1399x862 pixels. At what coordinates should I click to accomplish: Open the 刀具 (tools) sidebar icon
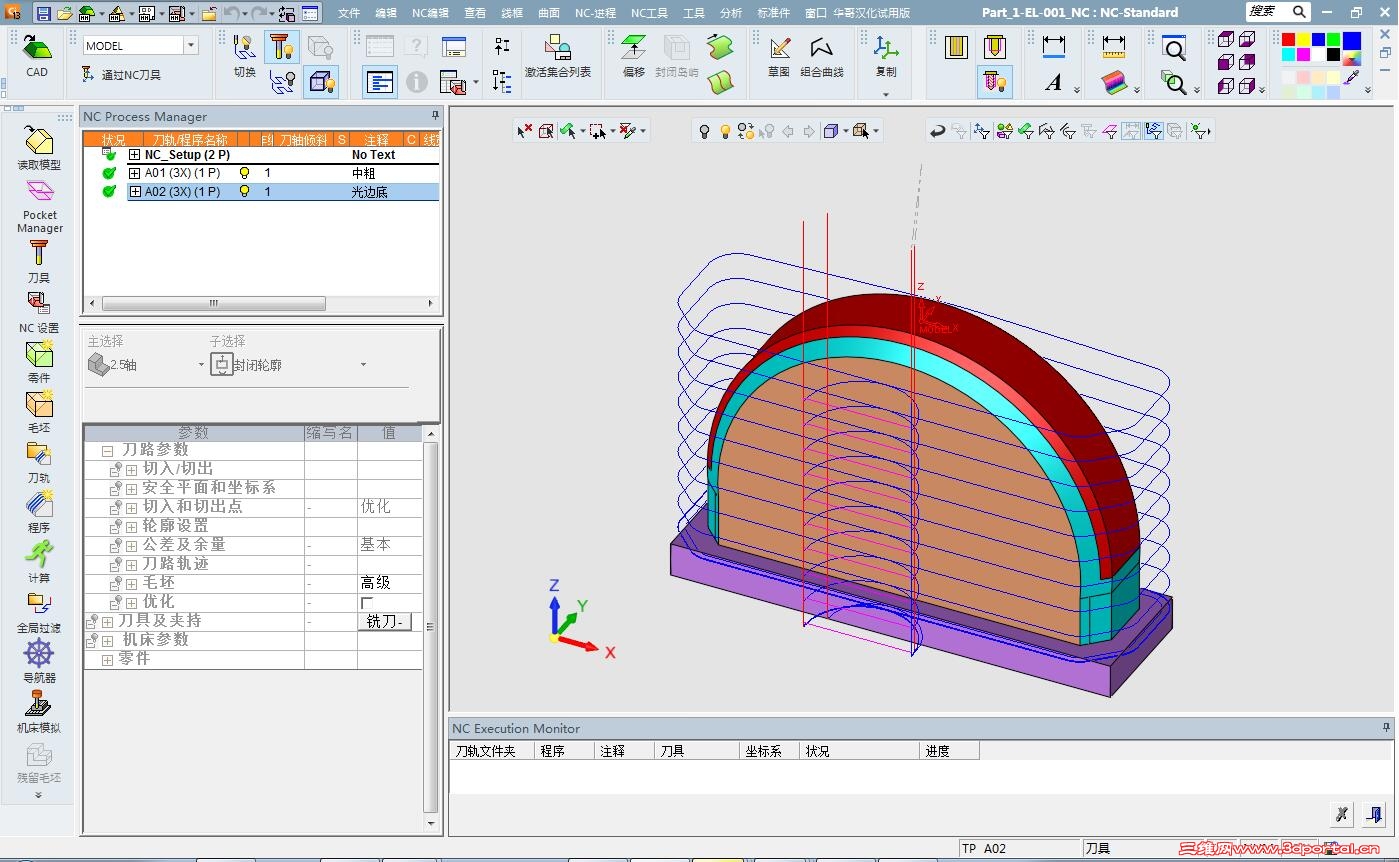[x=39, y=262]
